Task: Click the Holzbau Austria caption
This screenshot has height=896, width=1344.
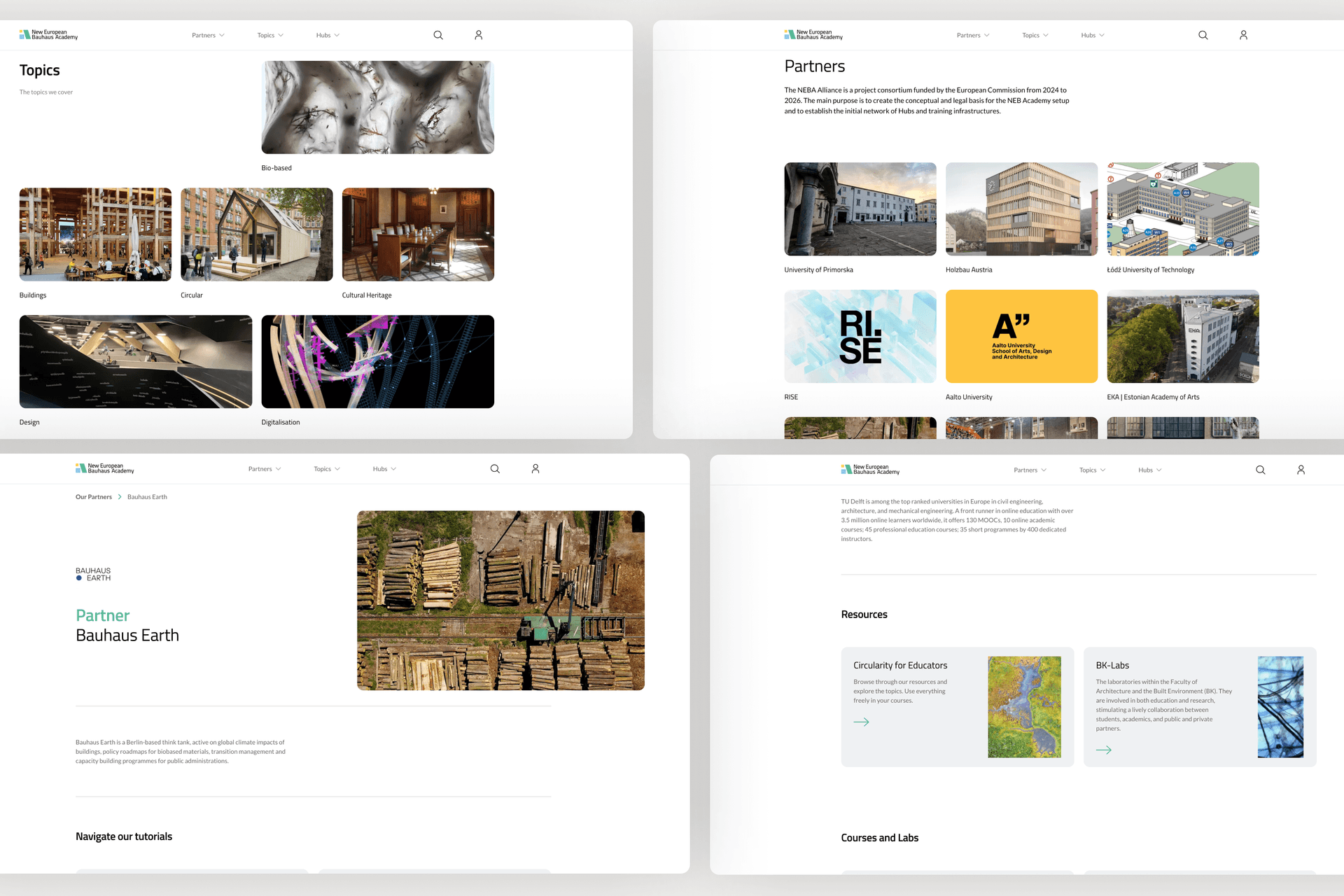Action: [969, 270]
